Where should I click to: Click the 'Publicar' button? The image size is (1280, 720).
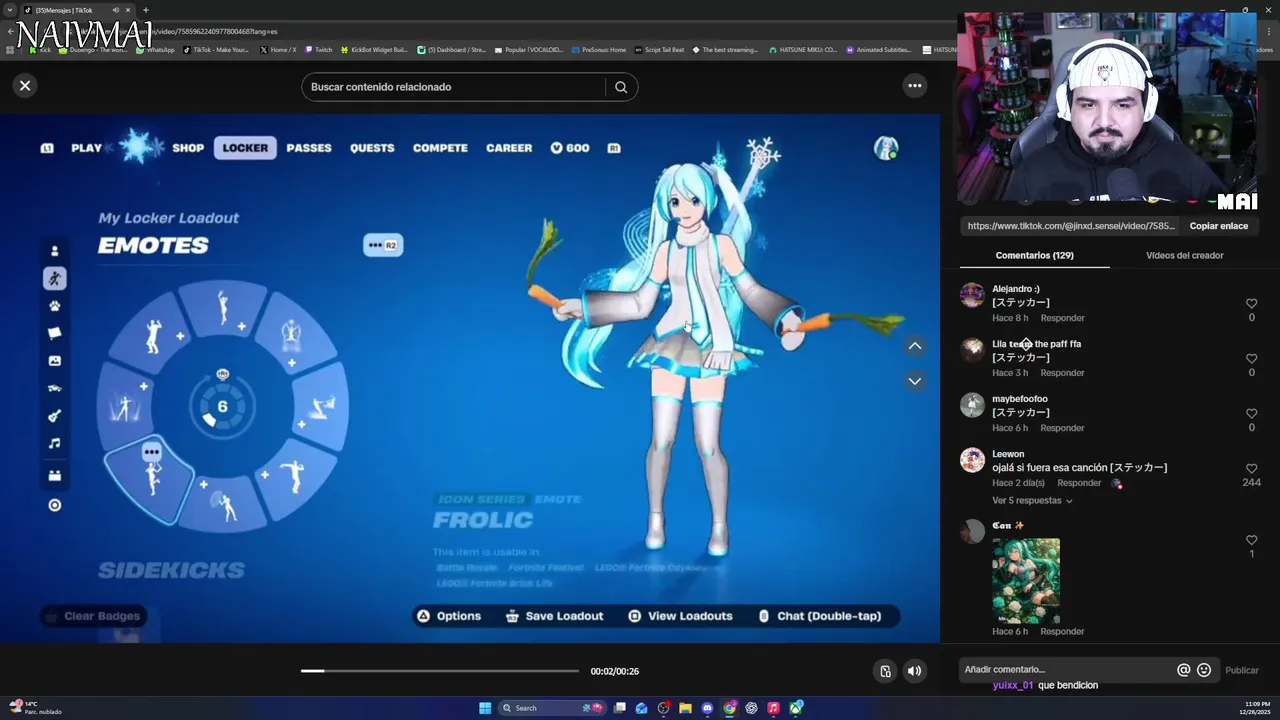click(1242, 670)
